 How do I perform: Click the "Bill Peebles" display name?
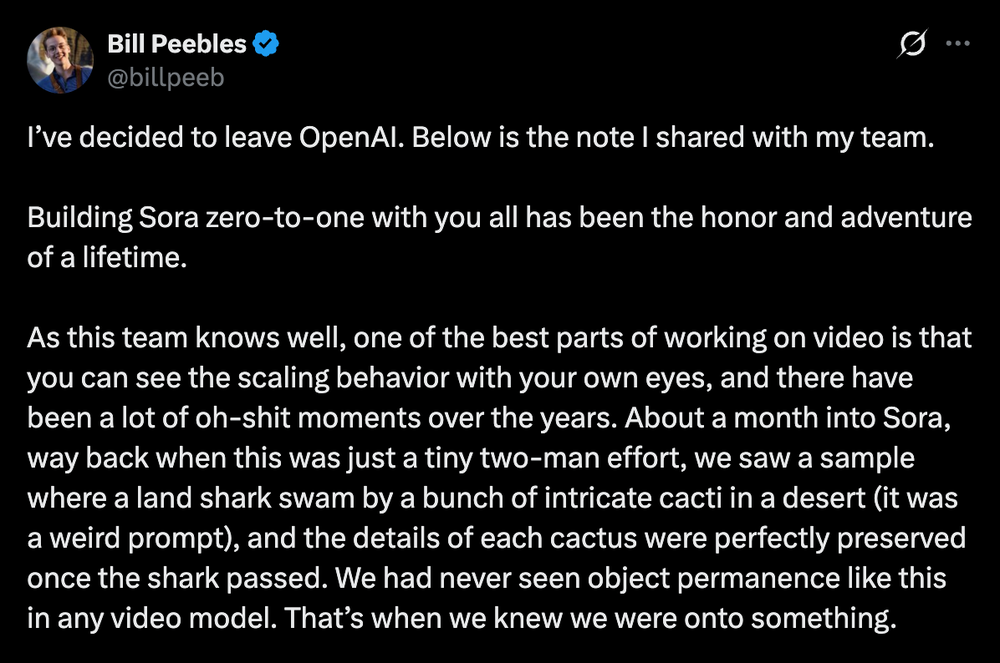[176, 44]
